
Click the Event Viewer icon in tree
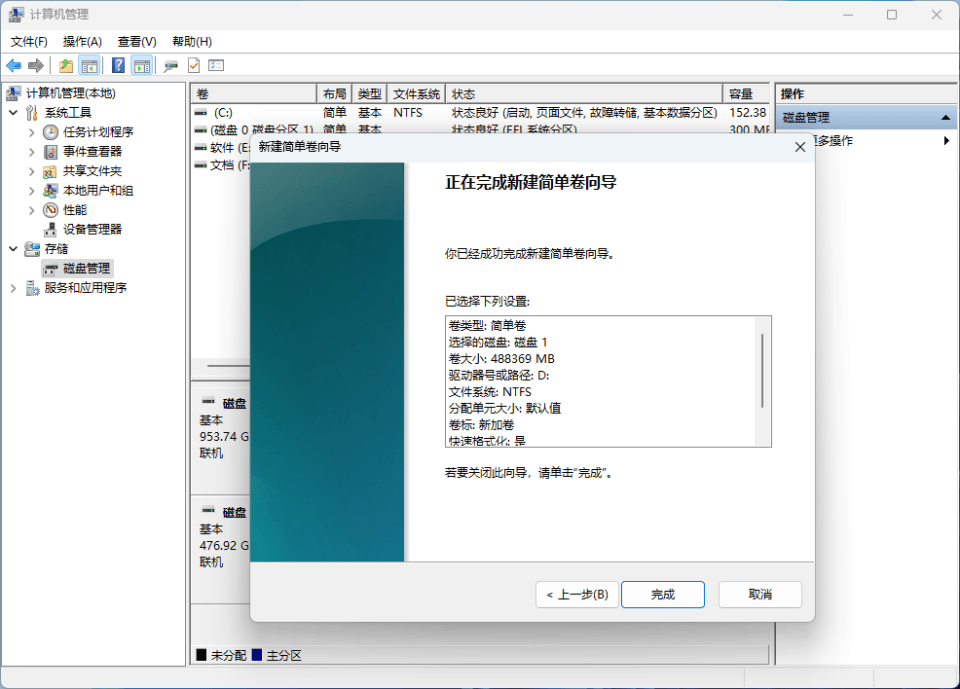pyautogui.click(x=50, y=152)
